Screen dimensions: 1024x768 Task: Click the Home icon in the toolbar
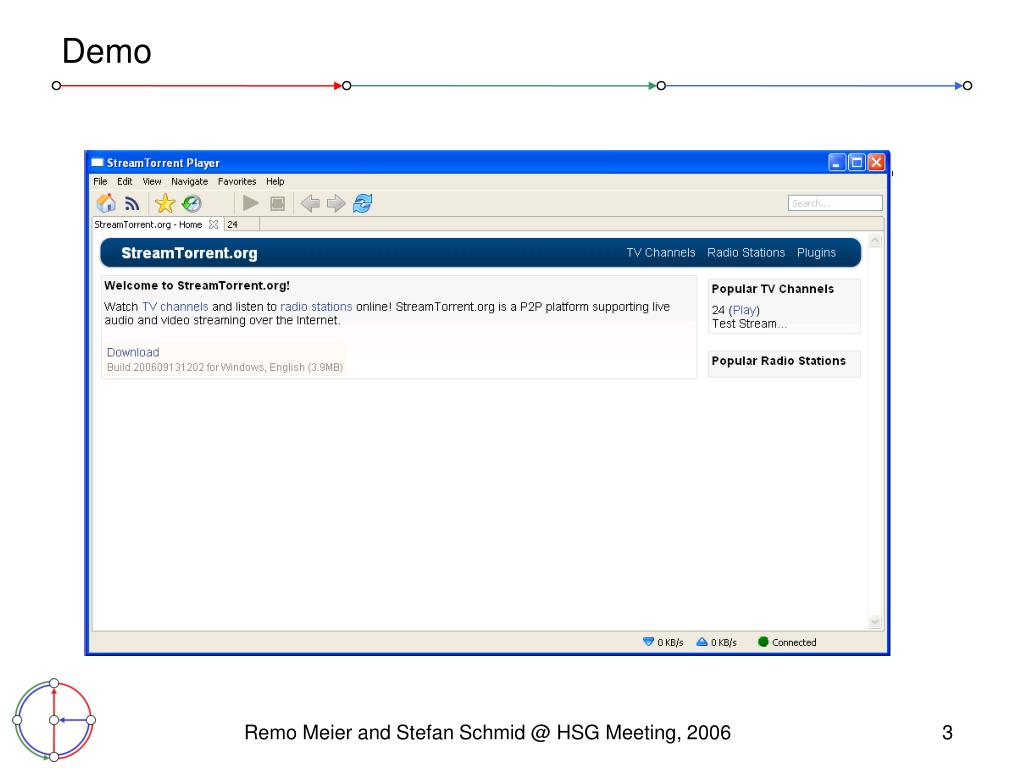[106, 204]
